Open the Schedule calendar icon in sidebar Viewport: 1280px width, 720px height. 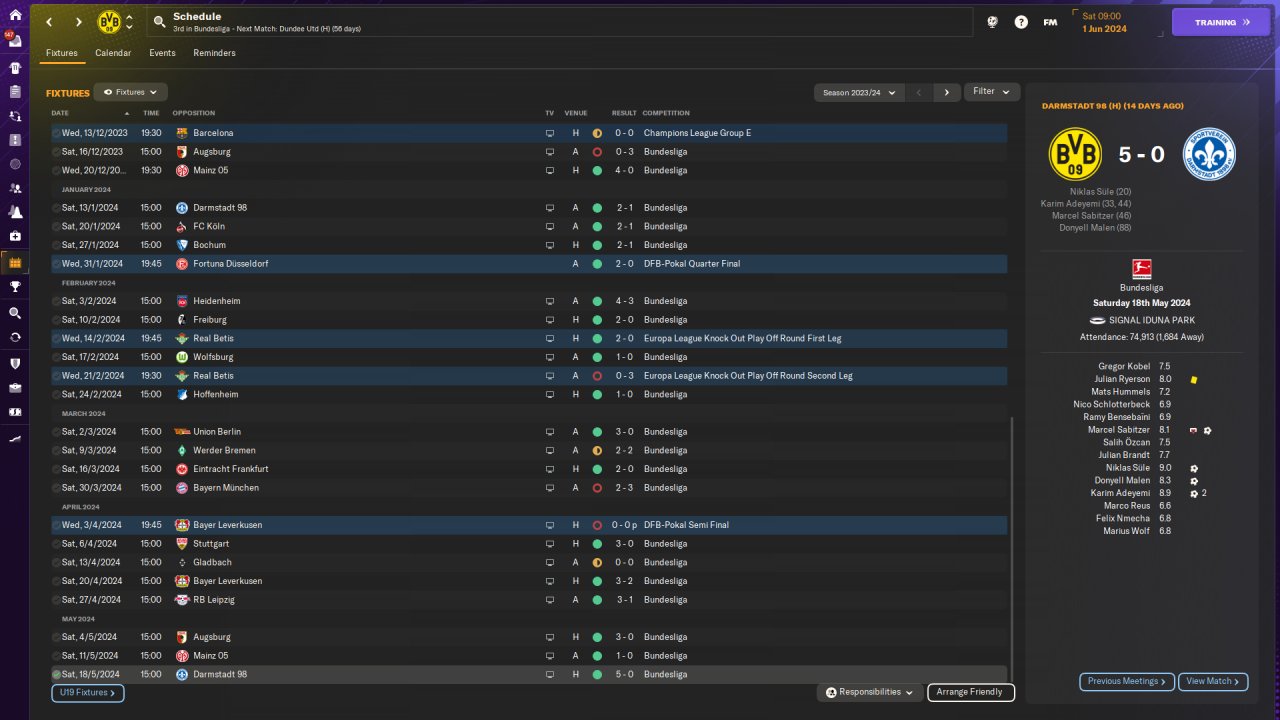tap(15, 263)
